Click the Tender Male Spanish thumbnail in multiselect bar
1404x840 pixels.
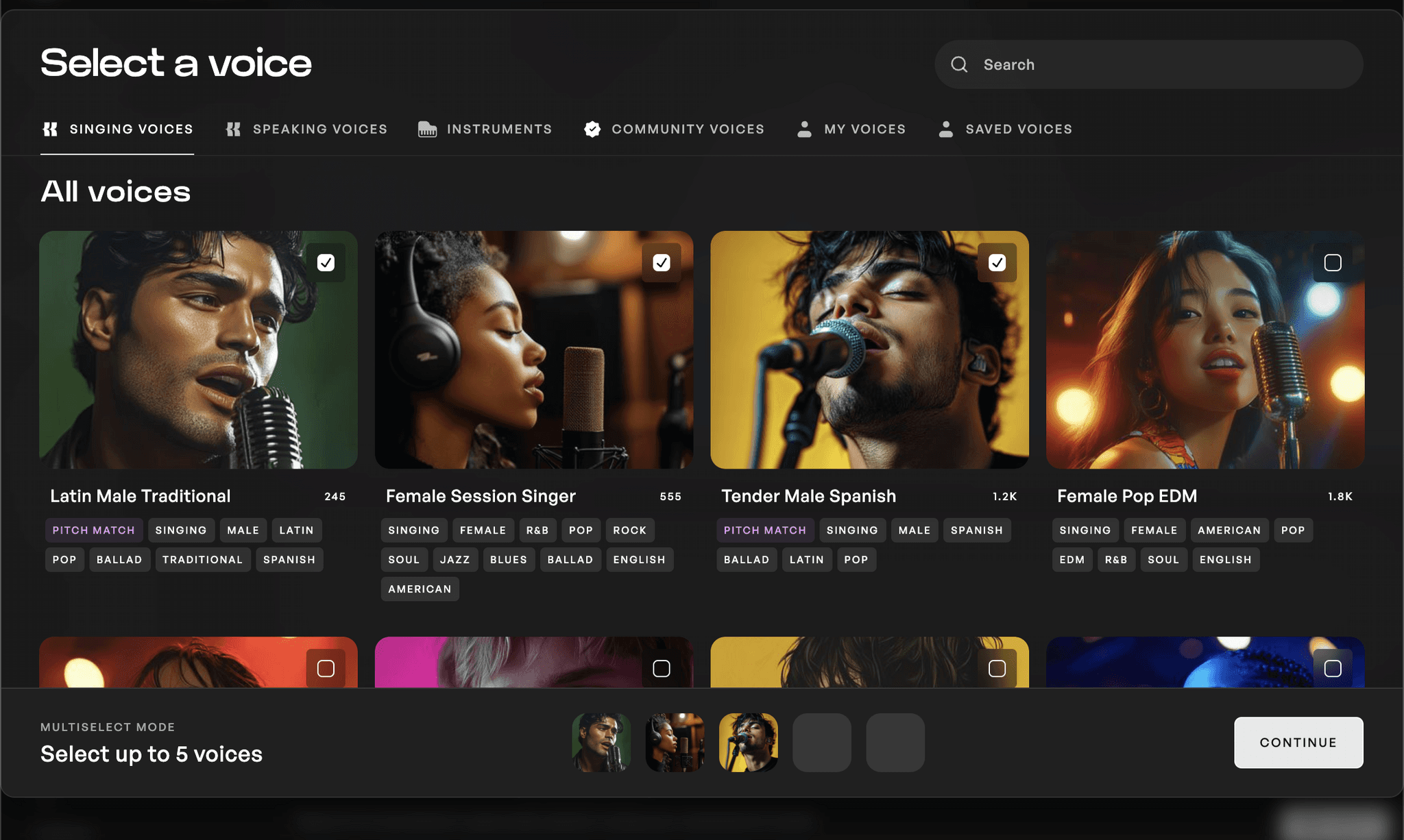tap(748, 742)
